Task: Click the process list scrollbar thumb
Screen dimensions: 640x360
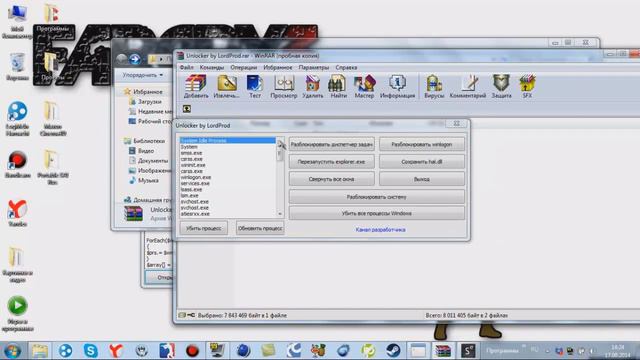Action: click(280, 155)
